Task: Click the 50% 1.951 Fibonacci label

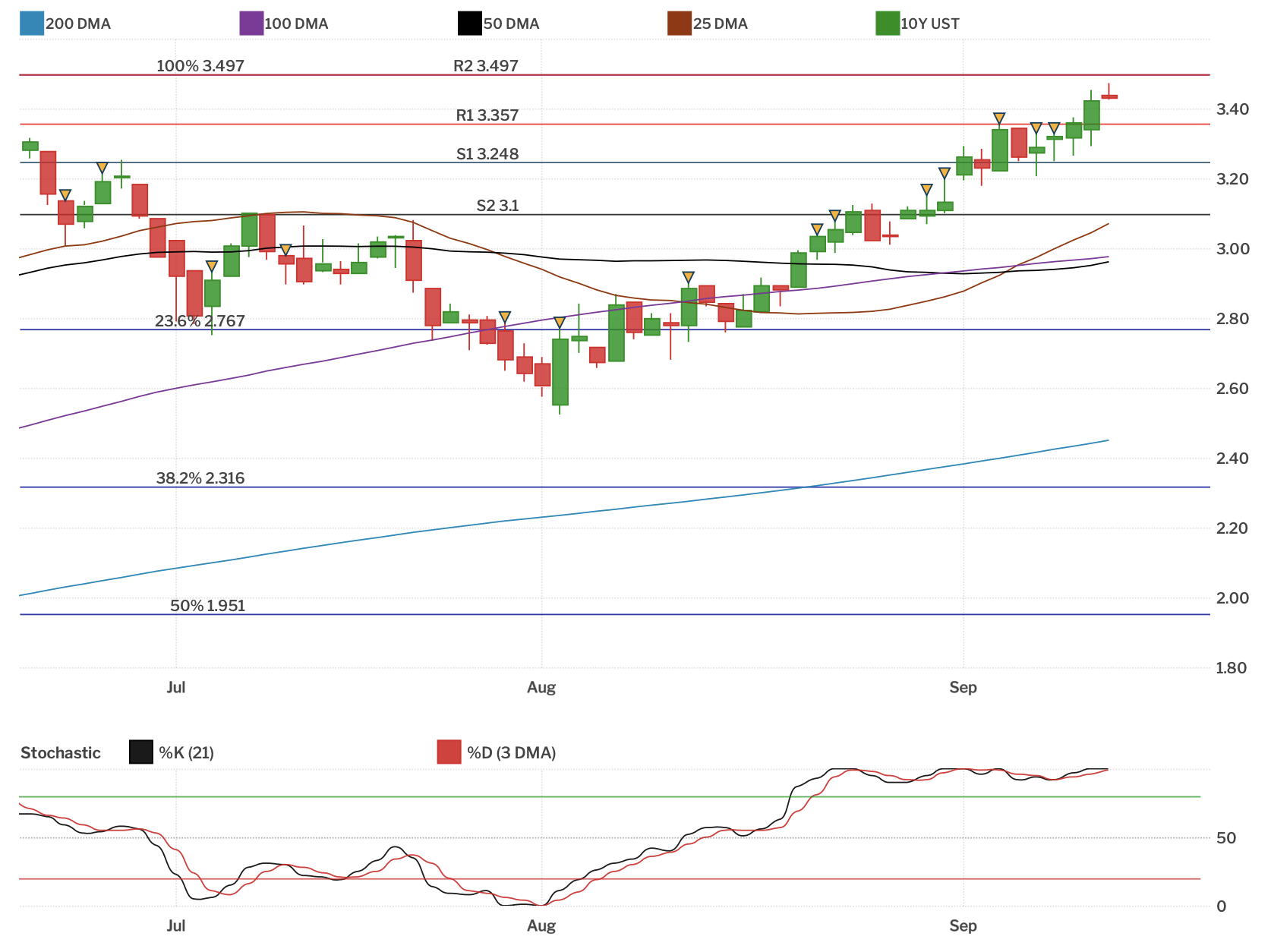Action: pyautogui.click(x=208, y=606)
